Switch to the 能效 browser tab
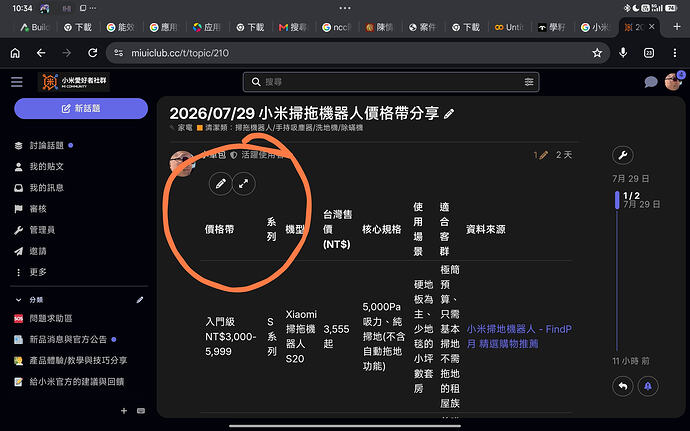The height and width of the screenshot is (431, 690). click(x=120, y=27)
